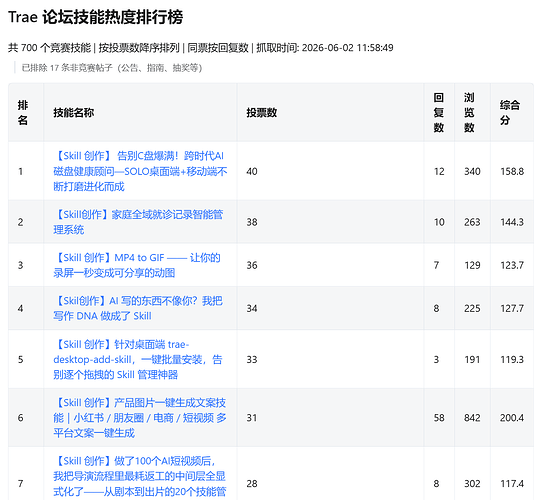Select vote count 33 in rank 5 row
This screenshot has width=534, height=500.
click(x=252, y=359)
